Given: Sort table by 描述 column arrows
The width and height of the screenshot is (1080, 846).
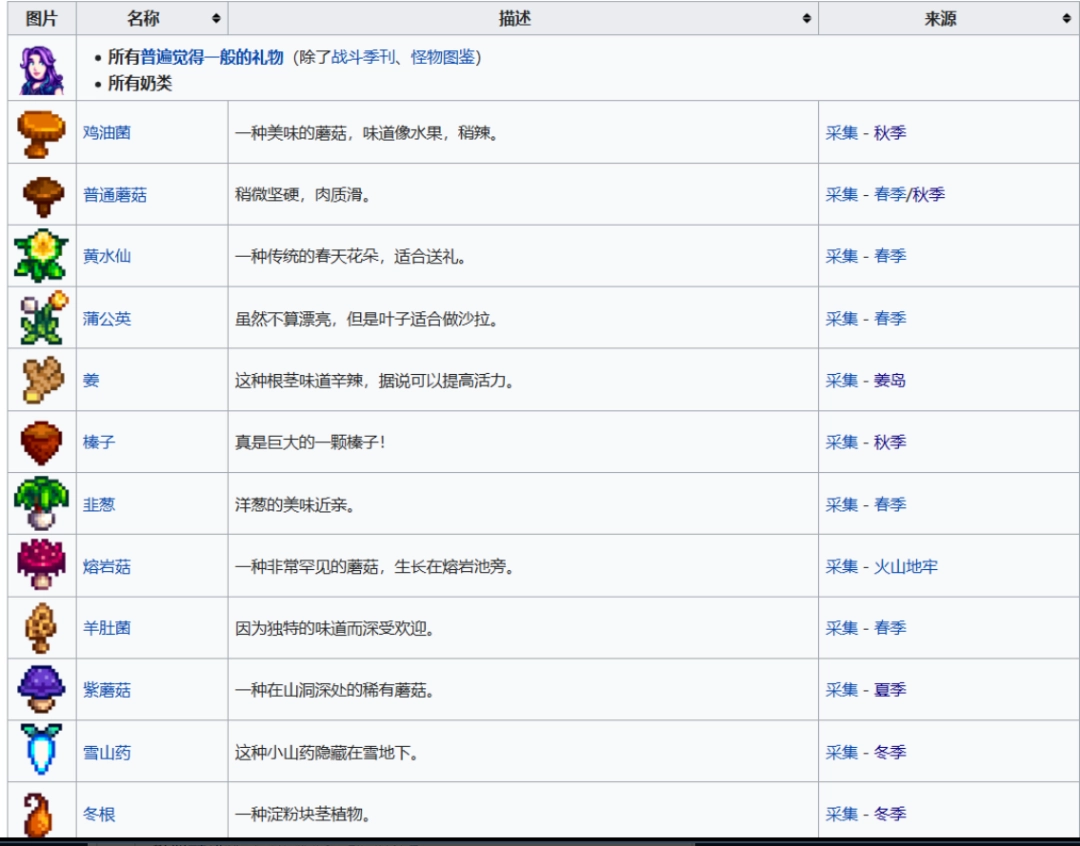Looking at the screenshot, I should point(807,19).
